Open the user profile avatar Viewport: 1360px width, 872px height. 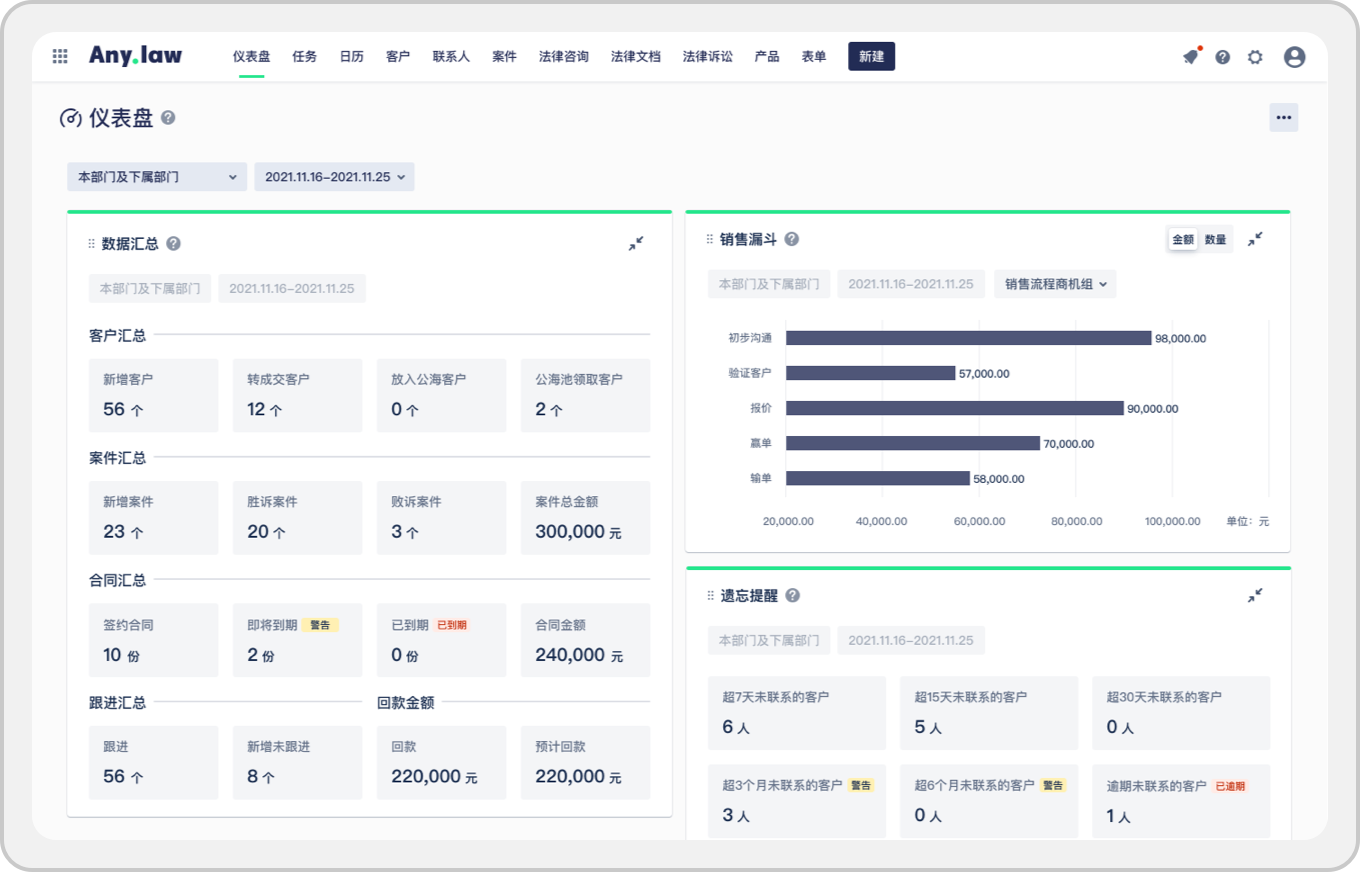(x=1294, y=57)
